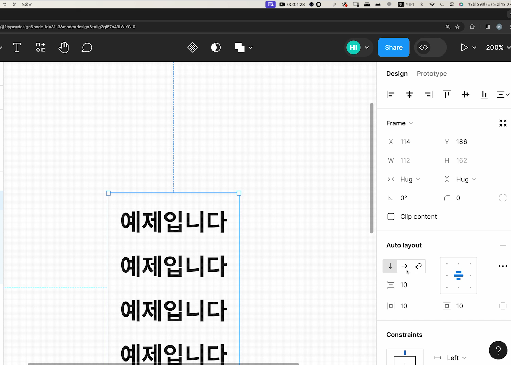The image size is (511, 365).
Task: Click the Use as mask icon
Action: [x=216, y=48]
